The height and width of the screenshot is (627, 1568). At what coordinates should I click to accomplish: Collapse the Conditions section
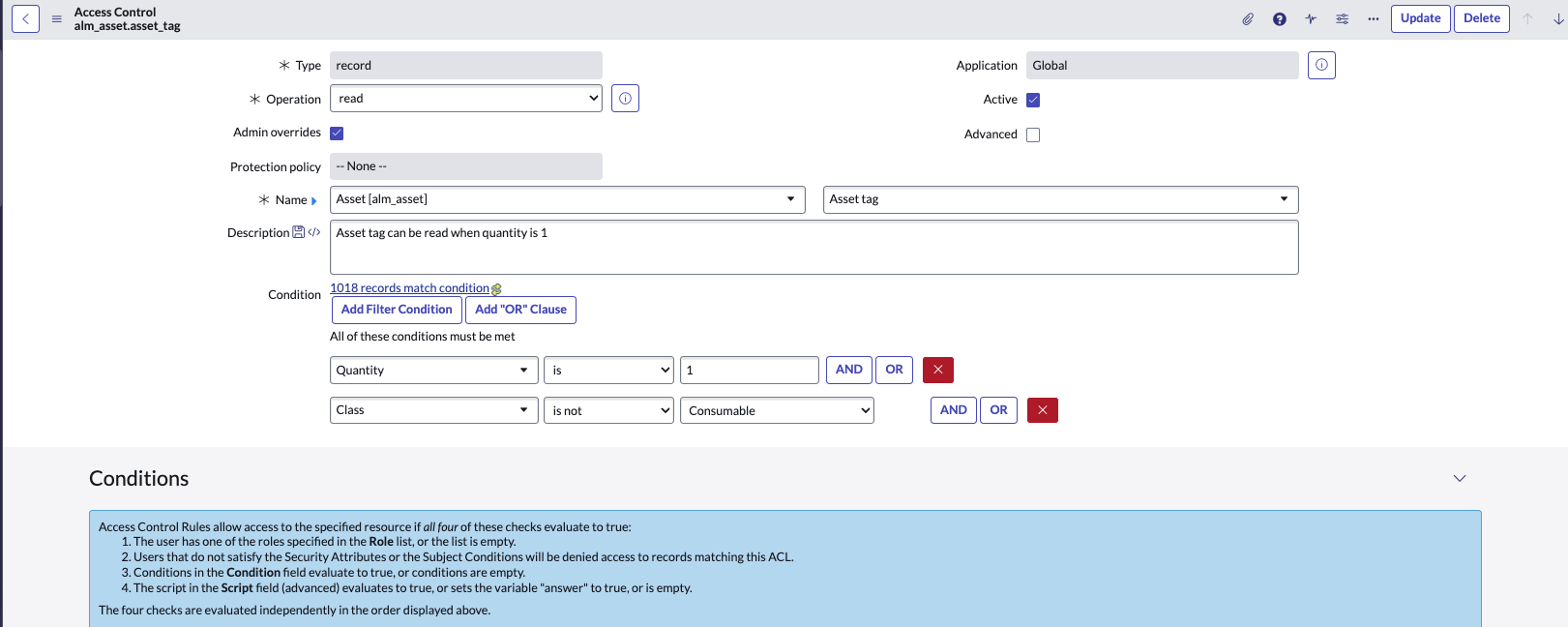coord(1460,478)
